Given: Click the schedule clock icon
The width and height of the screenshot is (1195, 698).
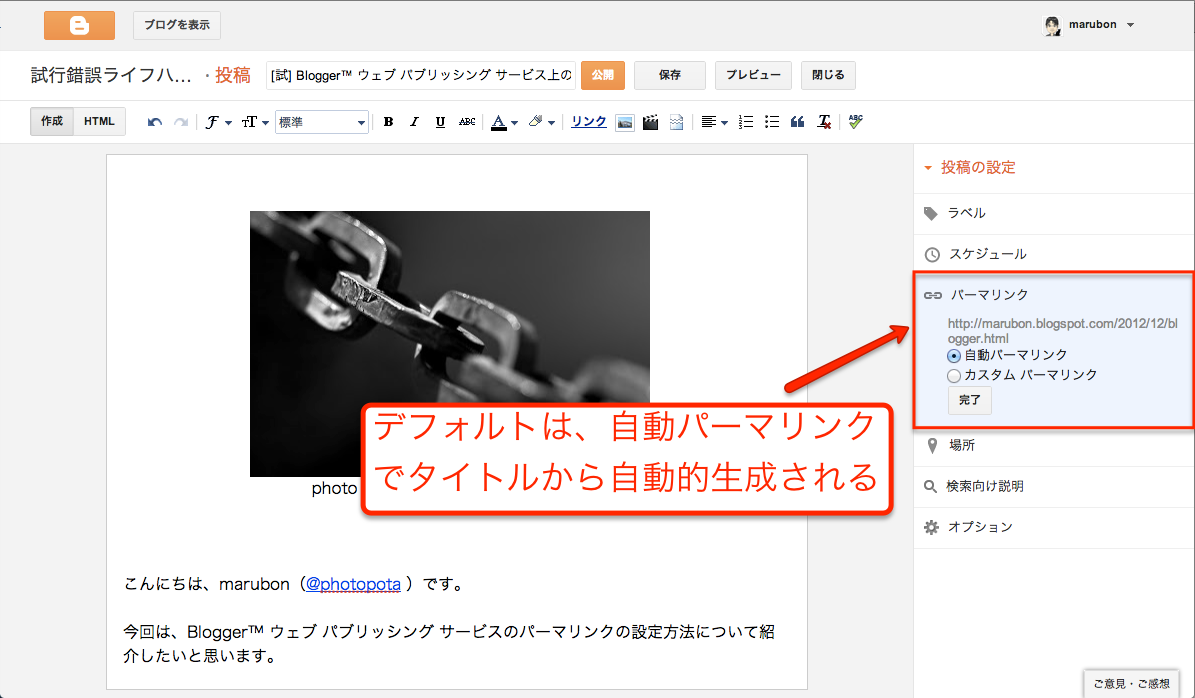Looking at the screenshot, I should [931, 255].
